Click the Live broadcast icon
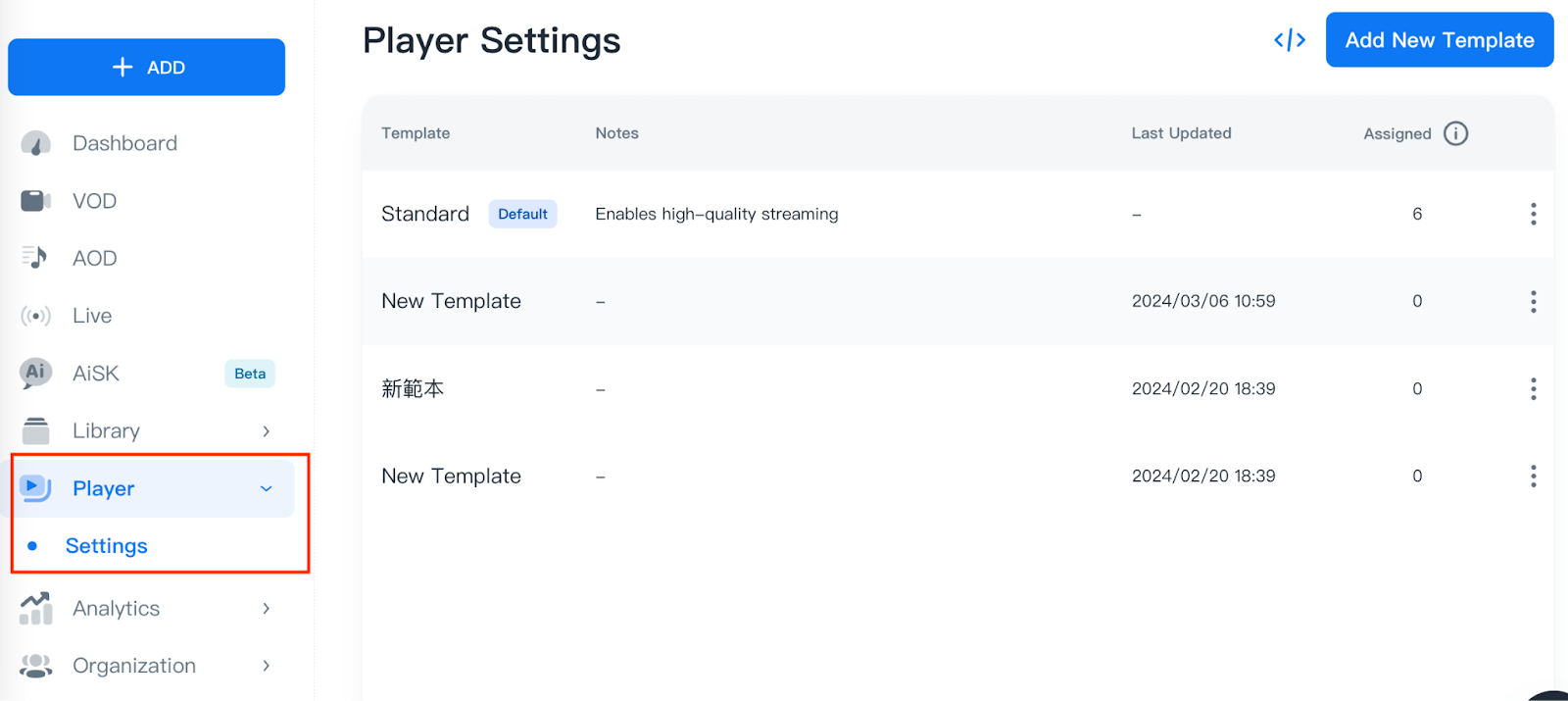 click(x=36, y=316)
